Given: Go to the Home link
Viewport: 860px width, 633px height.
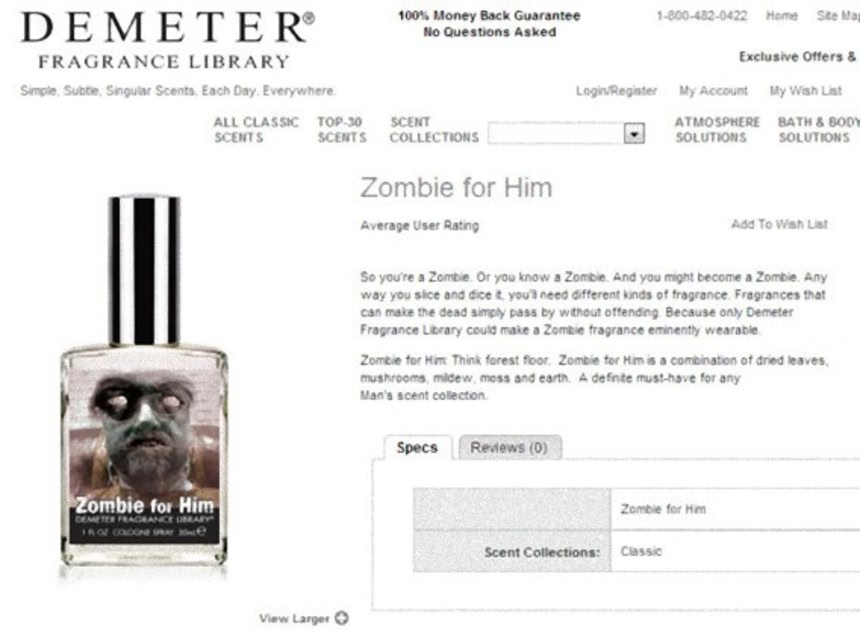Looking at the screenshot, I should 782,15.
